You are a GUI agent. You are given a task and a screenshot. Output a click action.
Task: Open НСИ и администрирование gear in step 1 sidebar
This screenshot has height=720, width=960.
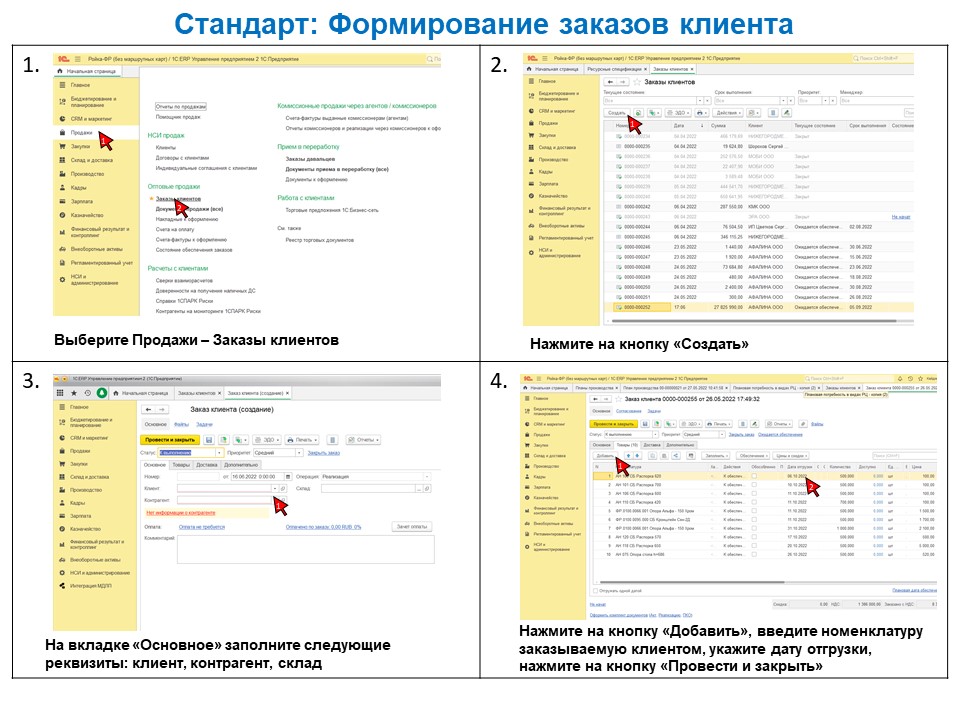point(62,279)
